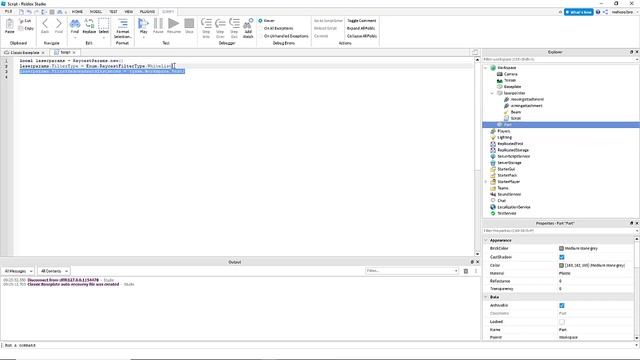The image size is (640, 360).
Task: Click the Format Selection icon
Action: coord(122,24)
